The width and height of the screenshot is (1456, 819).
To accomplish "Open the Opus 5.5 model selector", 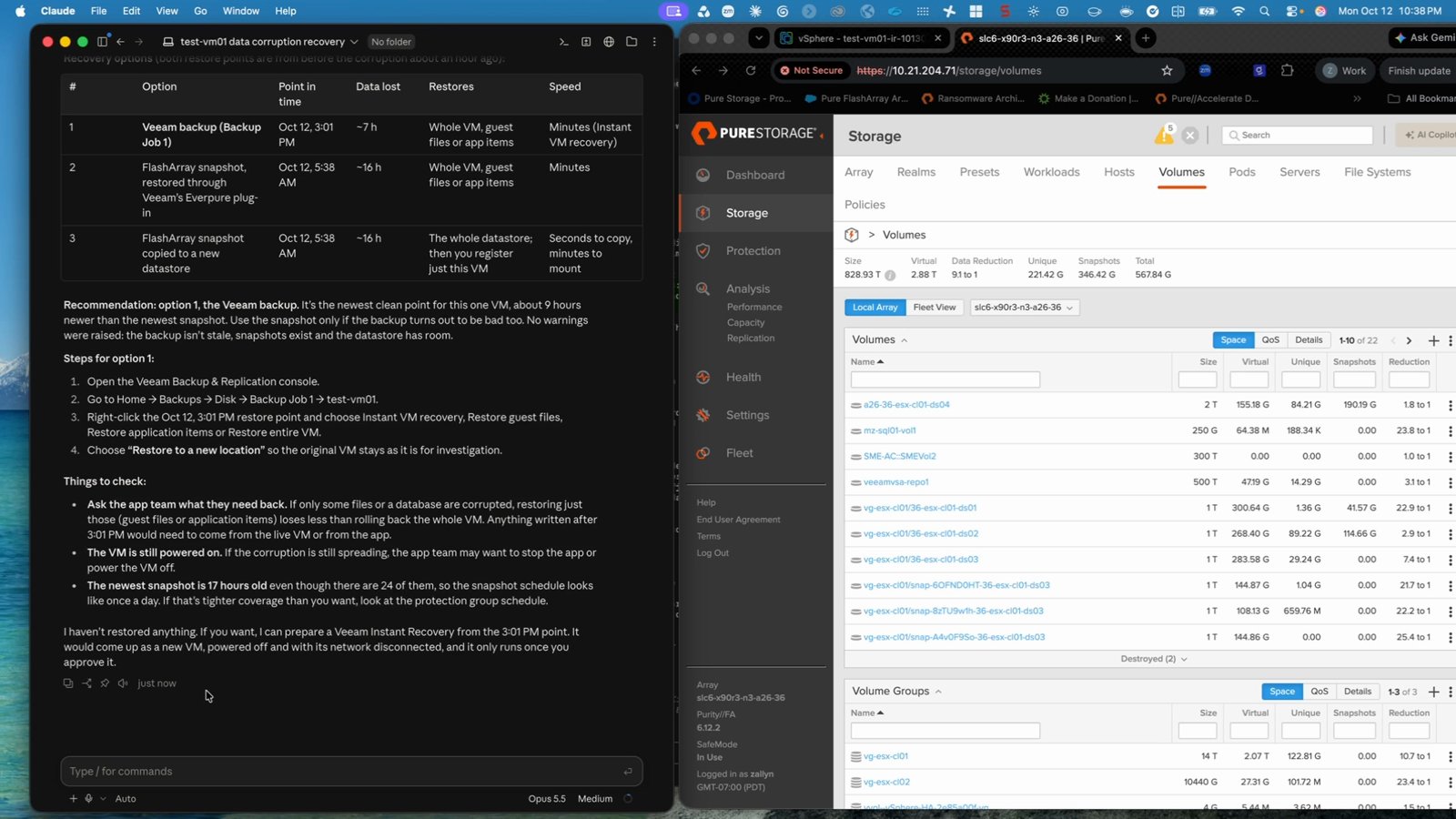I will tap(547, 799).
